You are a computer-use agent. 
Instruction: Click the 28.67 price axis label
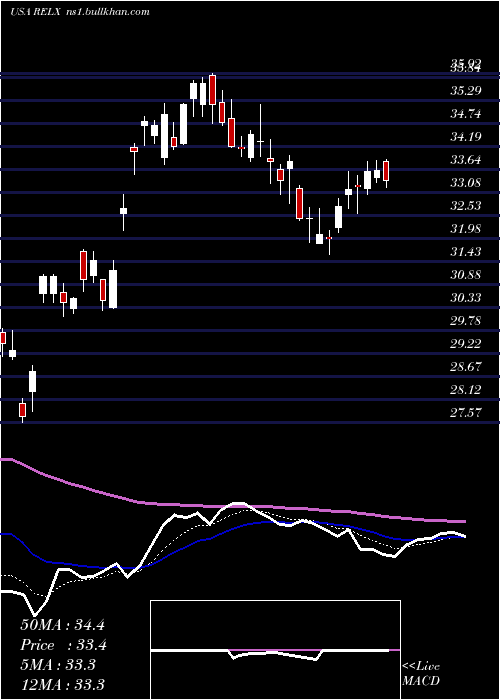(x=466, y=367)
